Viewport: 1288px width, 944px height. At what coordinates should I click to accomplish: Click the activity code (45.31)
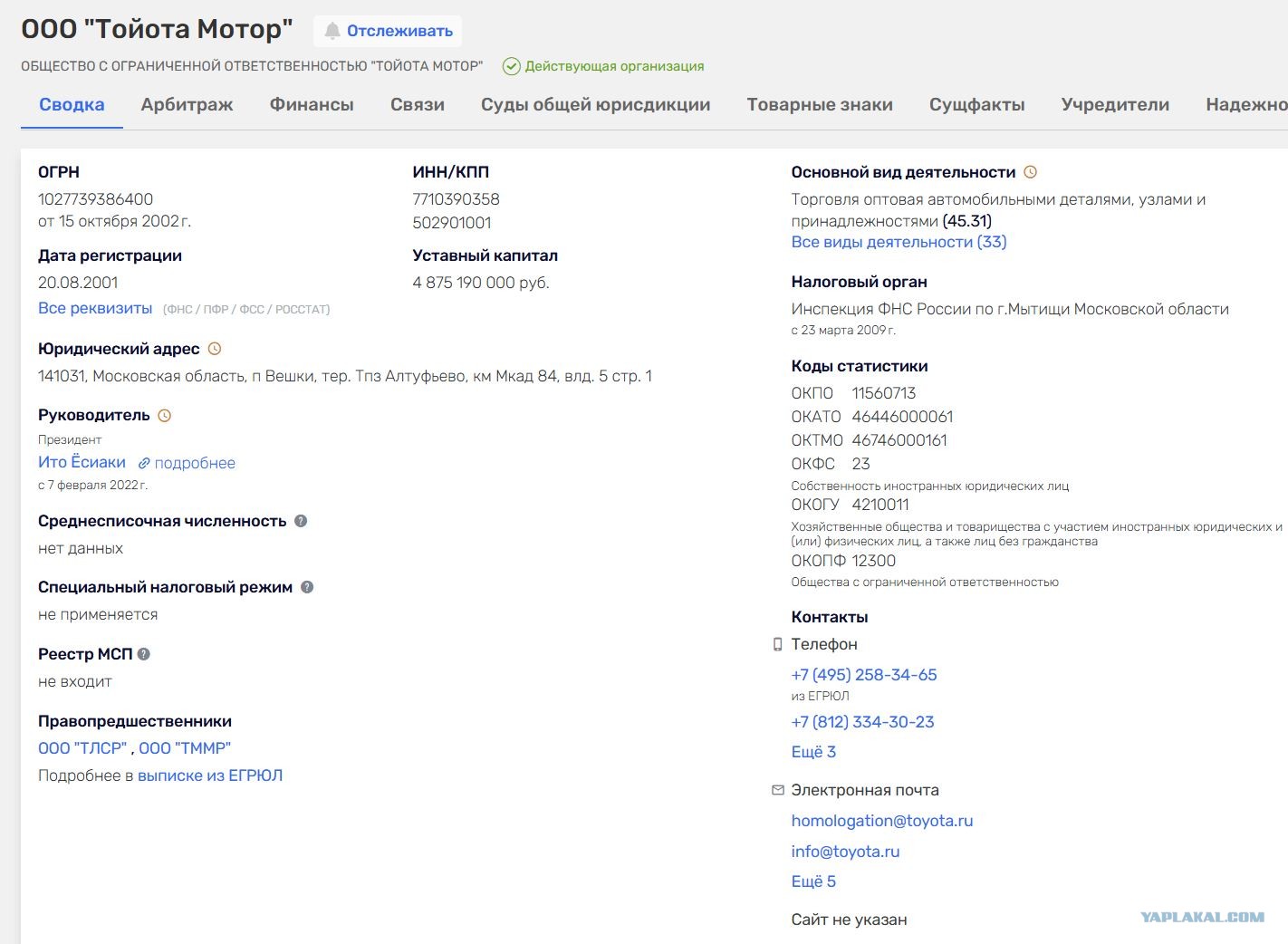click(x=966, y=221)
